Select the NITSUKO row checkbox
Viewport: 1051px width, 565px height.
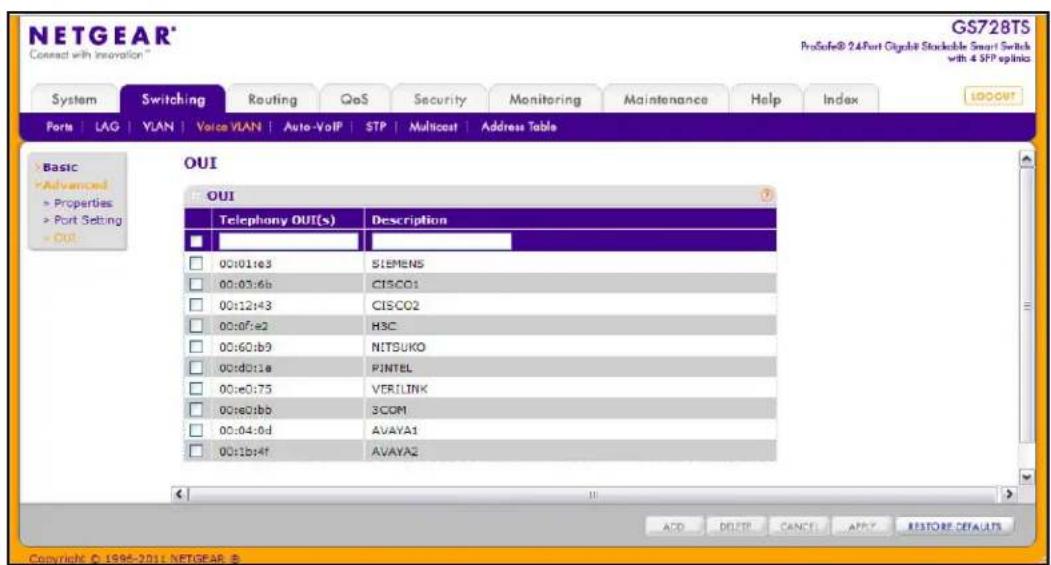(x=196, y=347)
